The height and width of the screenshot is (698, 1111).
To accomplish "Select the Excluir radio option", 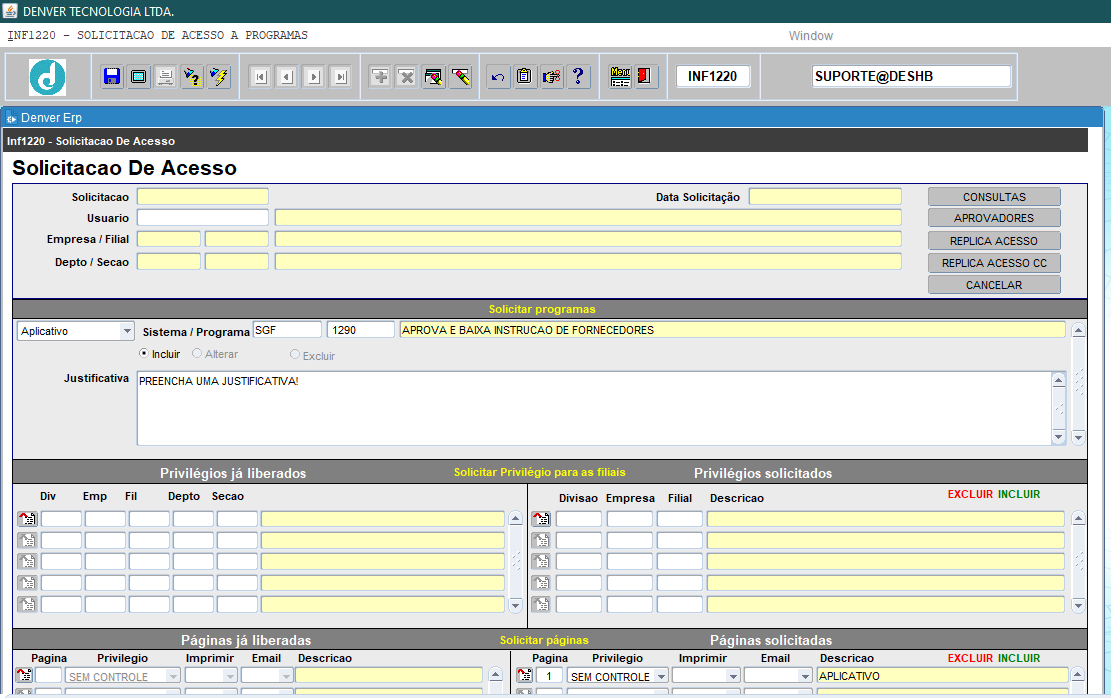I will 295,354.
